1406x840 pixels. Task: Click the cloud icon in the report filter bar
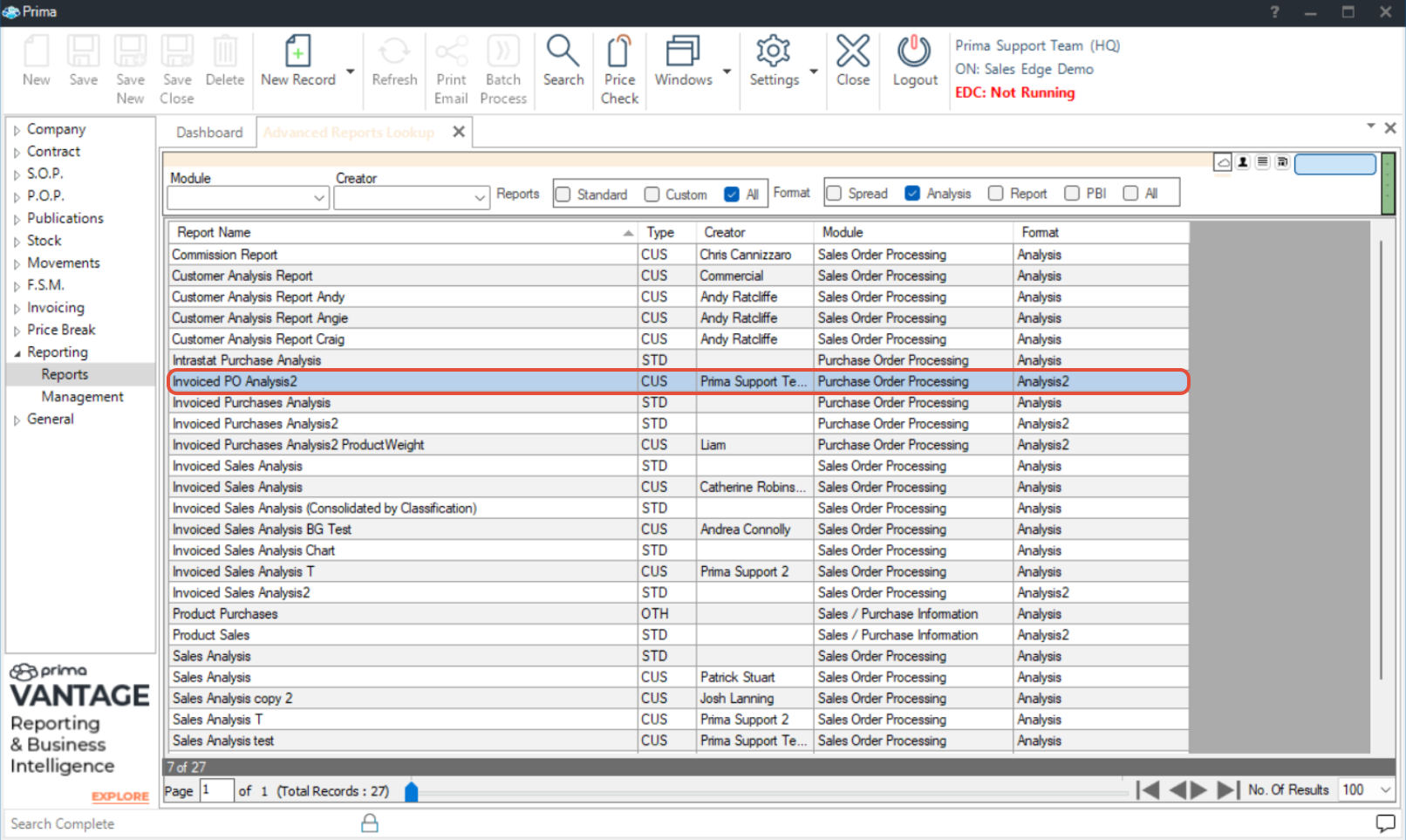[x=1224, y=162]
